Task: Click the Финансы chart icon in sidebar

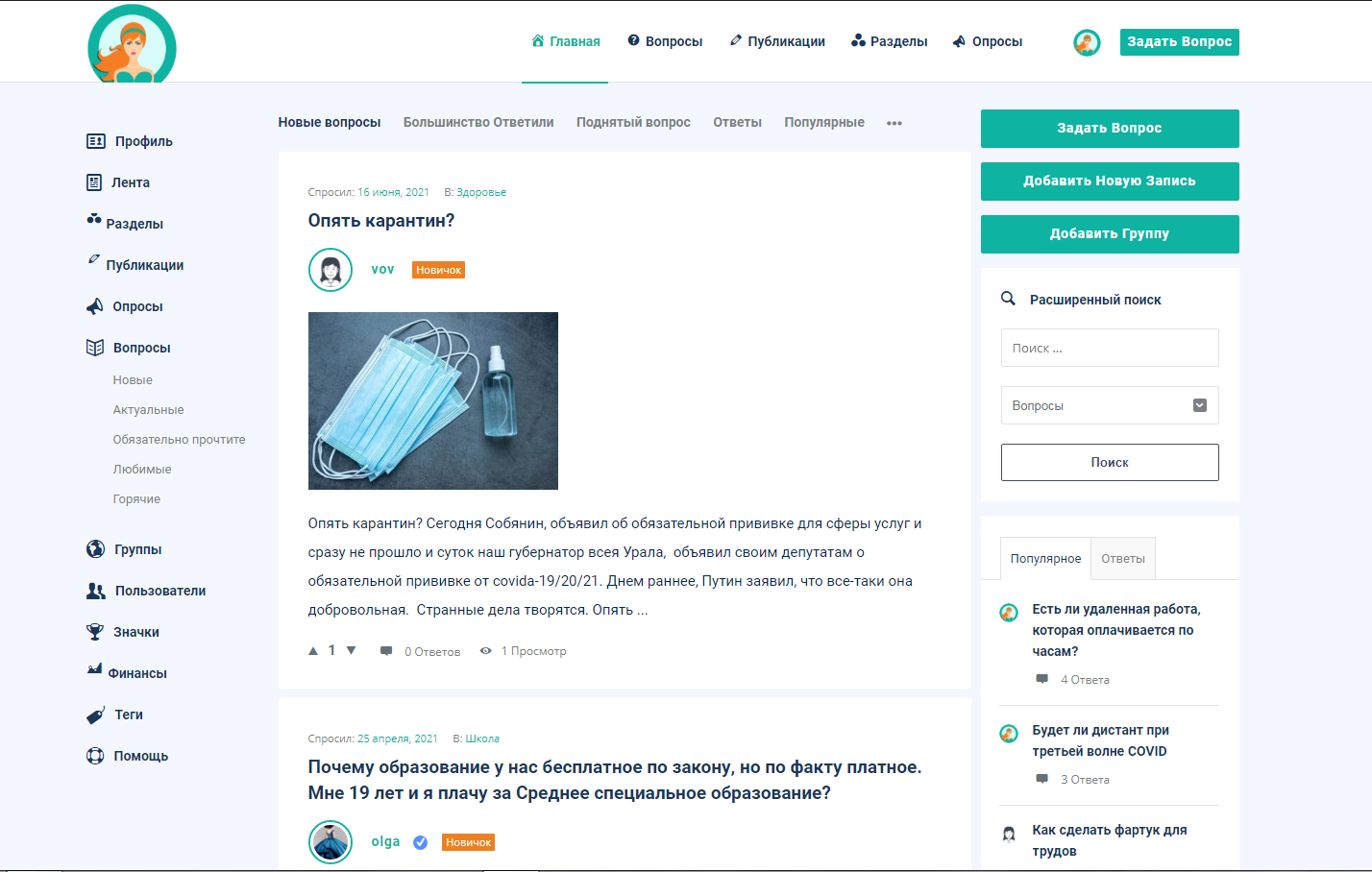Action: point(94,668)
